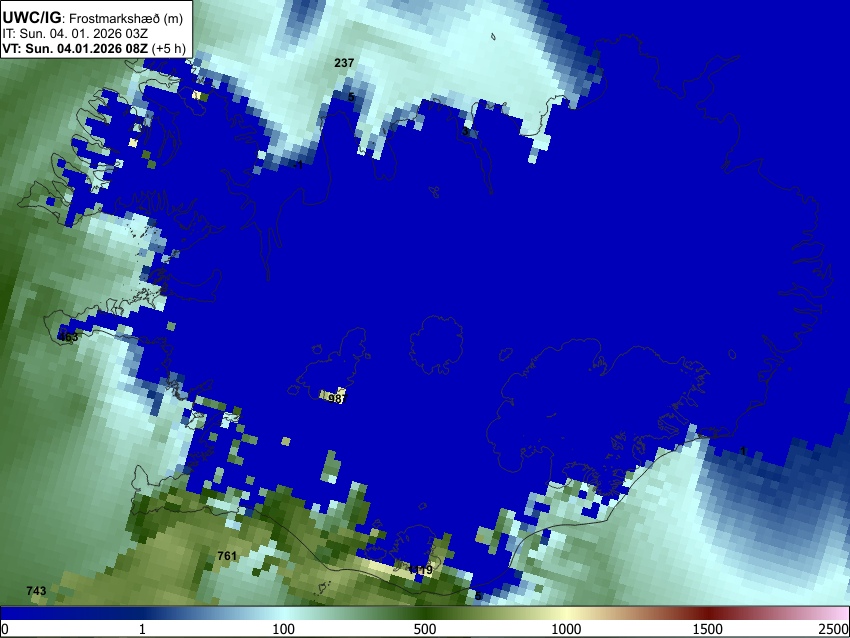850x638 pixels.
Task: Click the legend label "2500"
Action: point(834,629)
